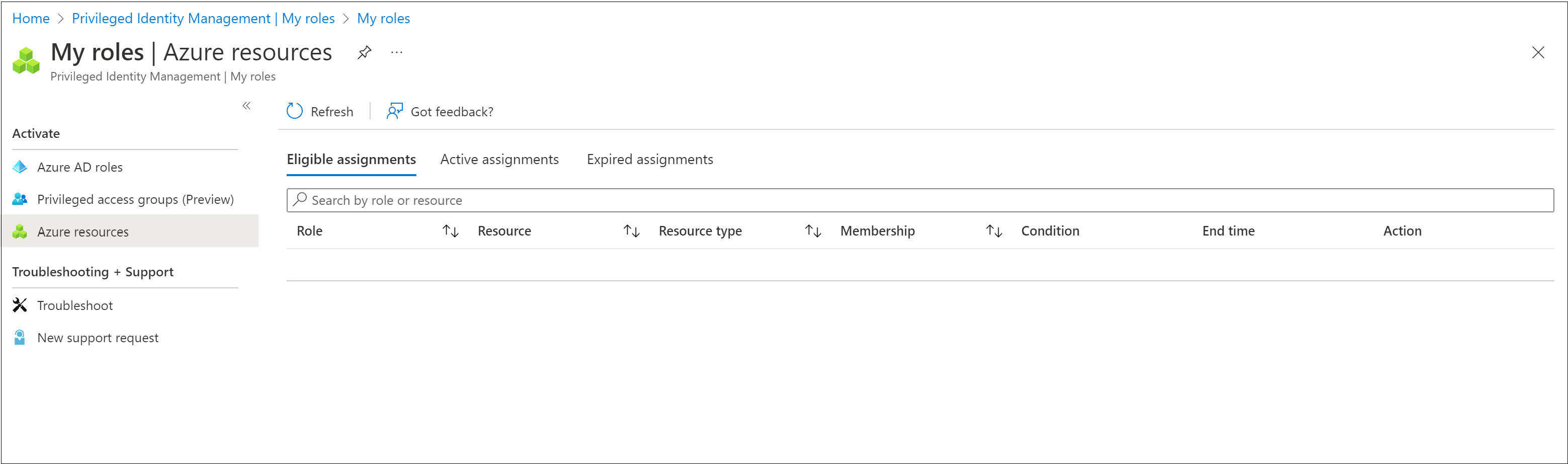Switch to Expired assignments tab
Viewport: 1568px width, 464px height.
[x=650, y=160]
